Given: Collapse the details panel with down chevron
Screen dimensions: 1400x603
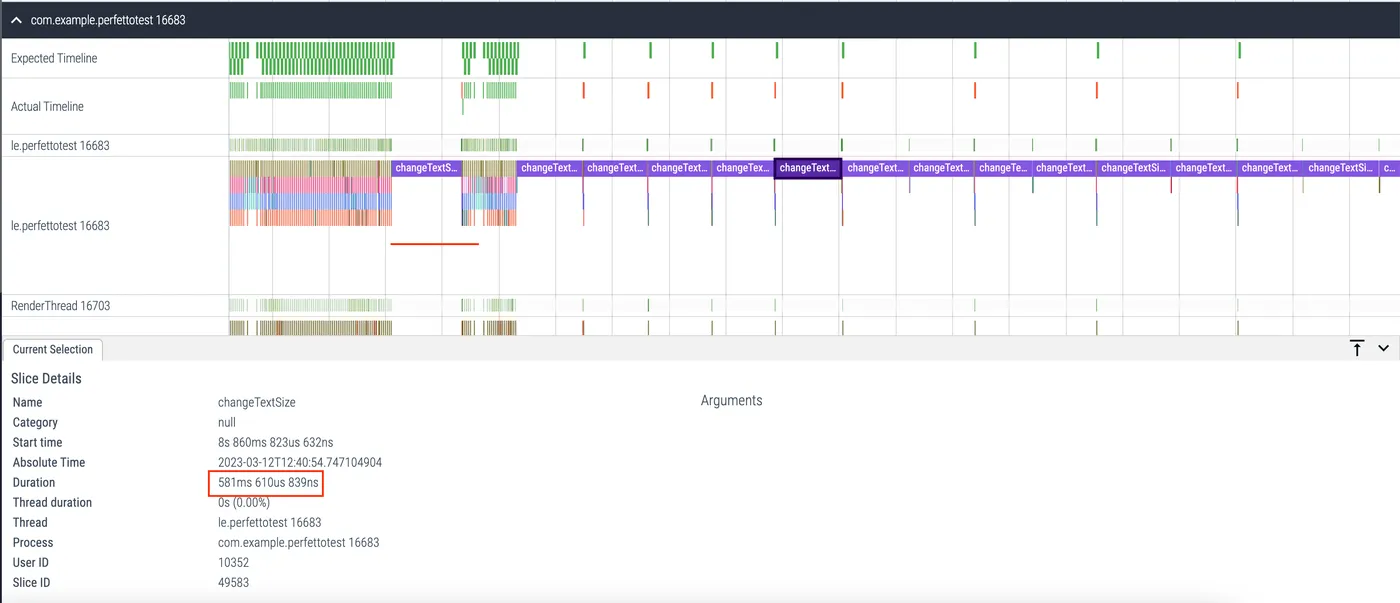Looking at the screenshot, I should (1384, 348).
